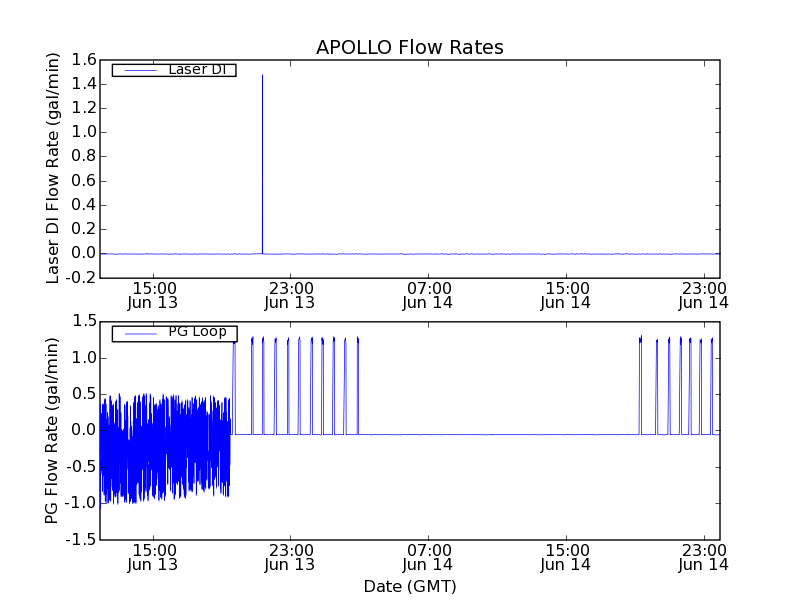This screenshot has width=800, height=600.
Task: Click the -0.2 tick on Laser DI axis
Action: [x=81, y=277]
